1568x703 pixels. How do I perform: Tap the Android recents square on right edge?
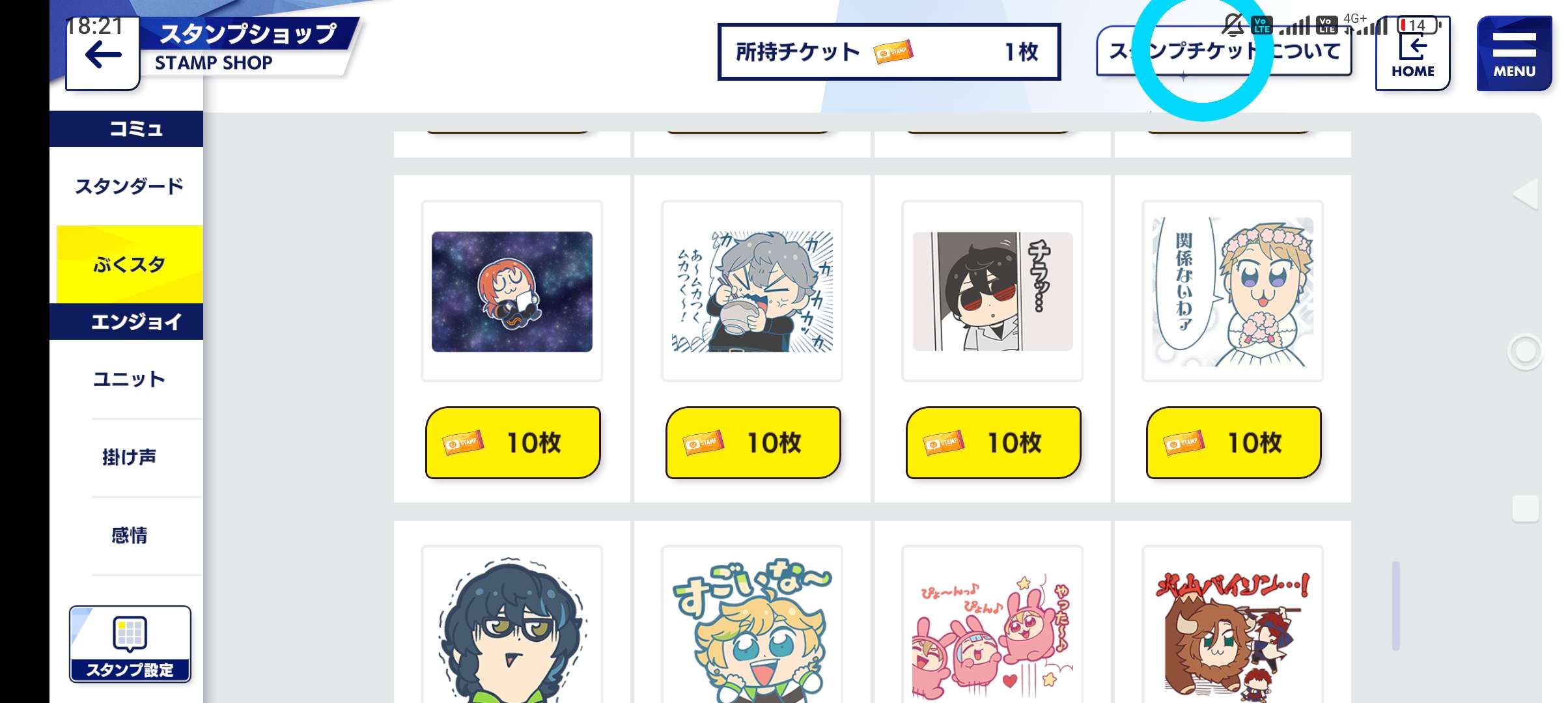coord(1525,508)
